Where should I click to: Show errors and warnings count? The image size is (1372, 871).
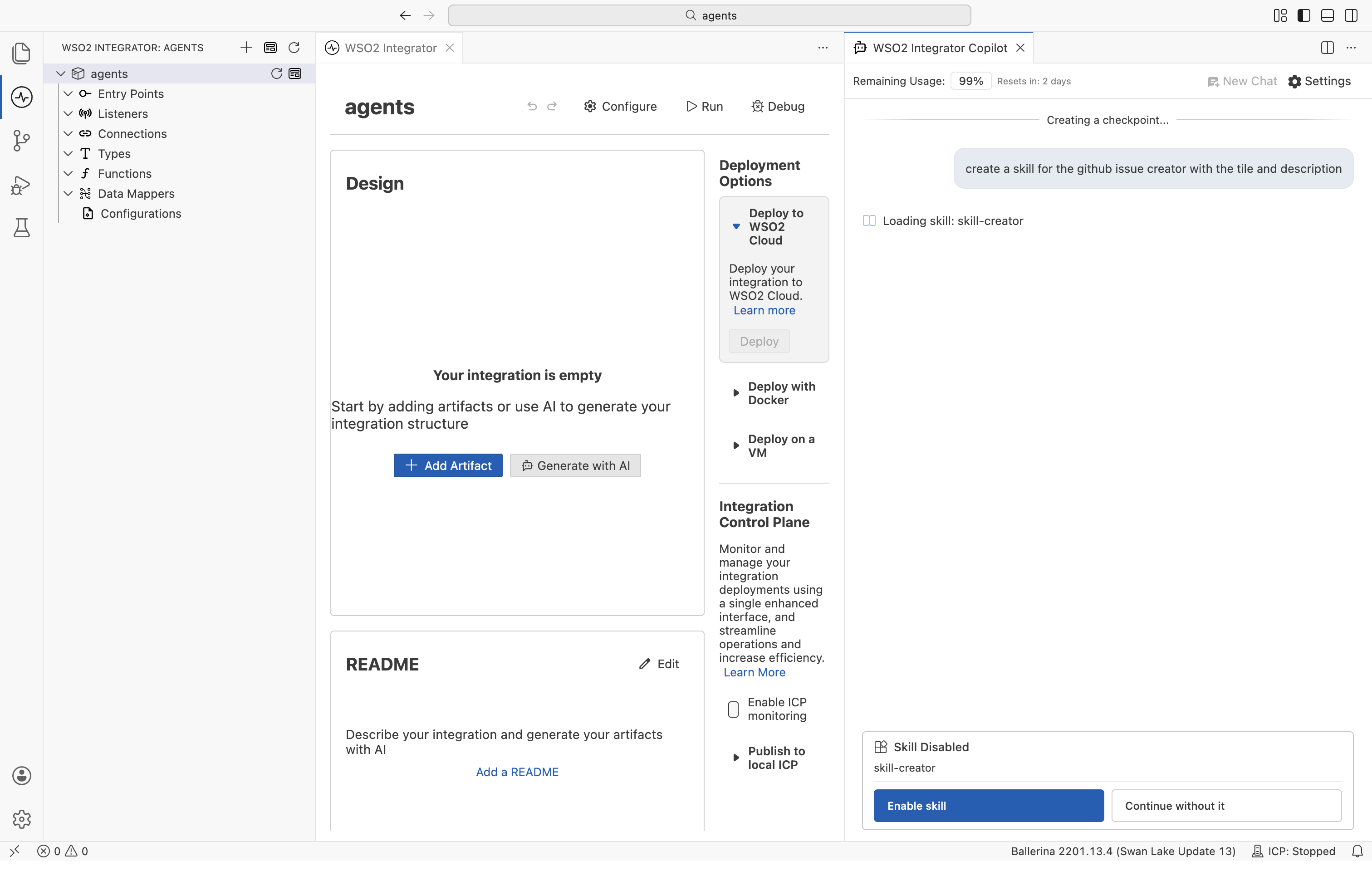click(63, 851)
